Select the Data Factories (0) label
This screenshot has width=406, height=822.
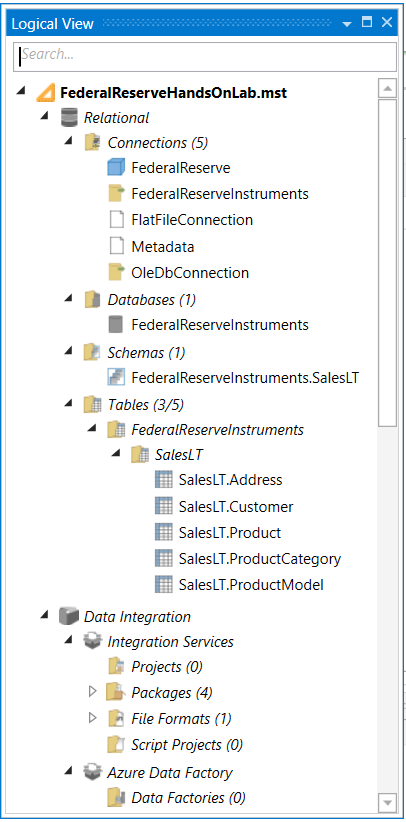[188, 798]
